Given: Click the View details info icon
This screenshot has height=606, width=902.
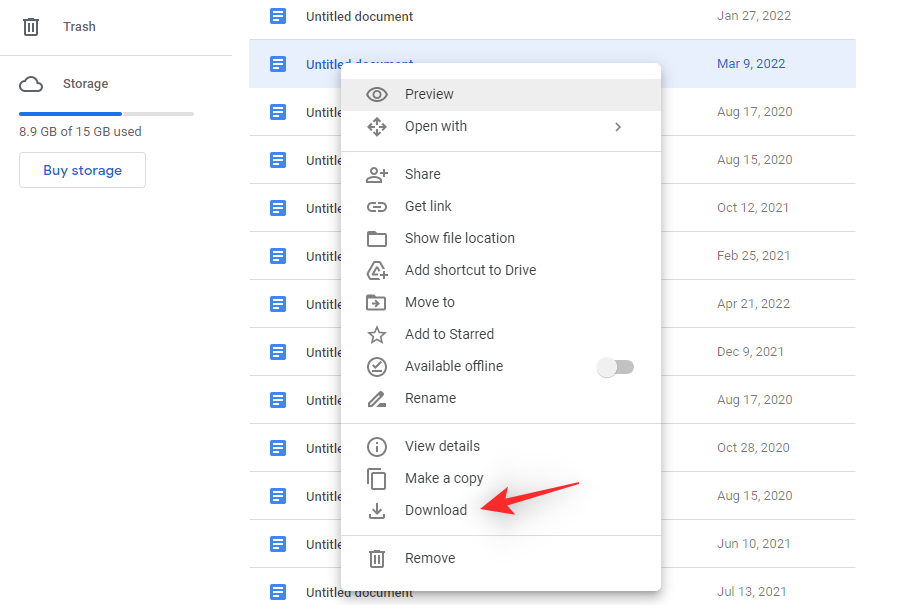Looking at the screenshot, I should coord(377,447).
